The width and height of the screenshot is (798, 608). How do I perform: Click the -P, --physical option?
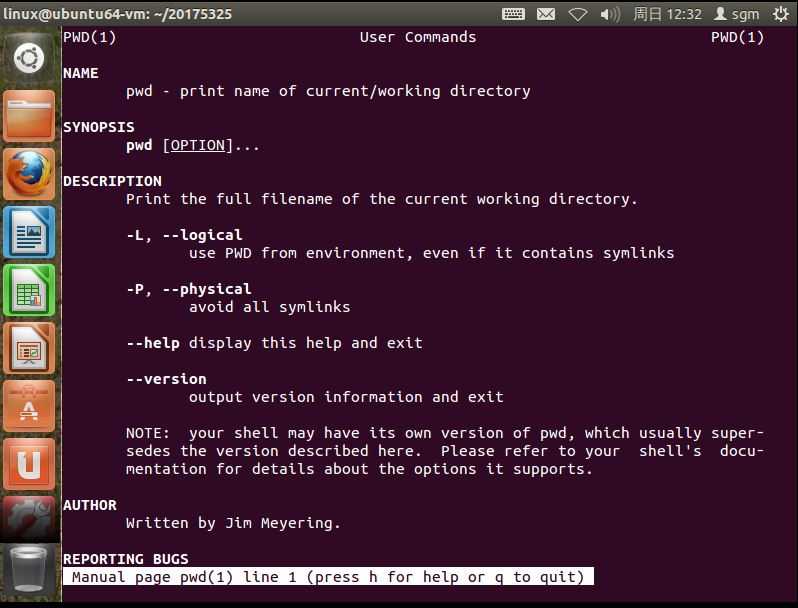189,289
